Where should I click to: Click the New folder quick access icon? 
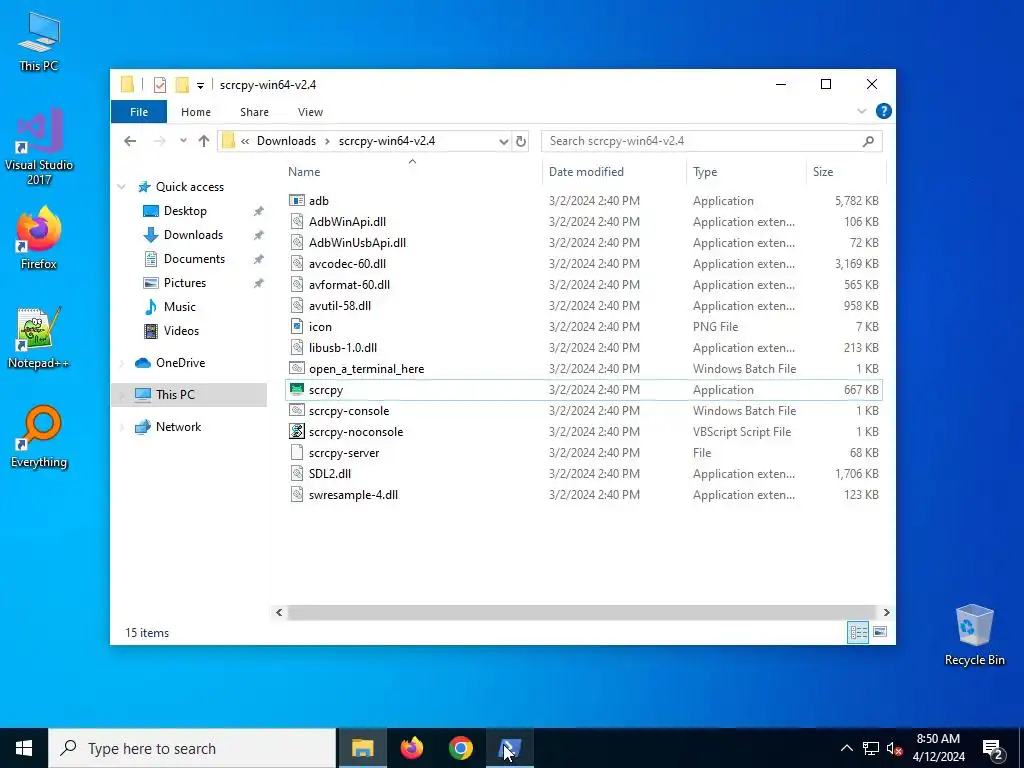182,85
